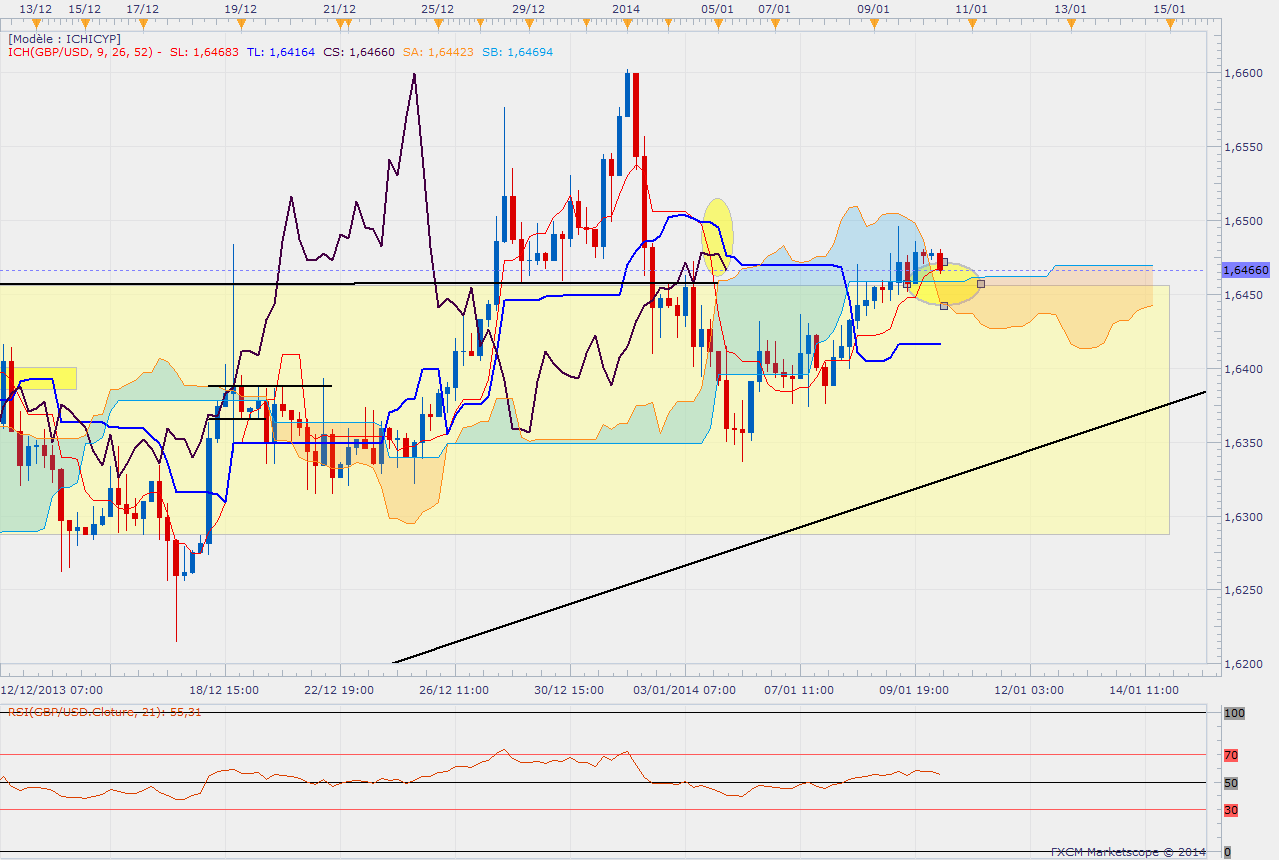Click the 1,6250 price axis label

(1245, 590)
